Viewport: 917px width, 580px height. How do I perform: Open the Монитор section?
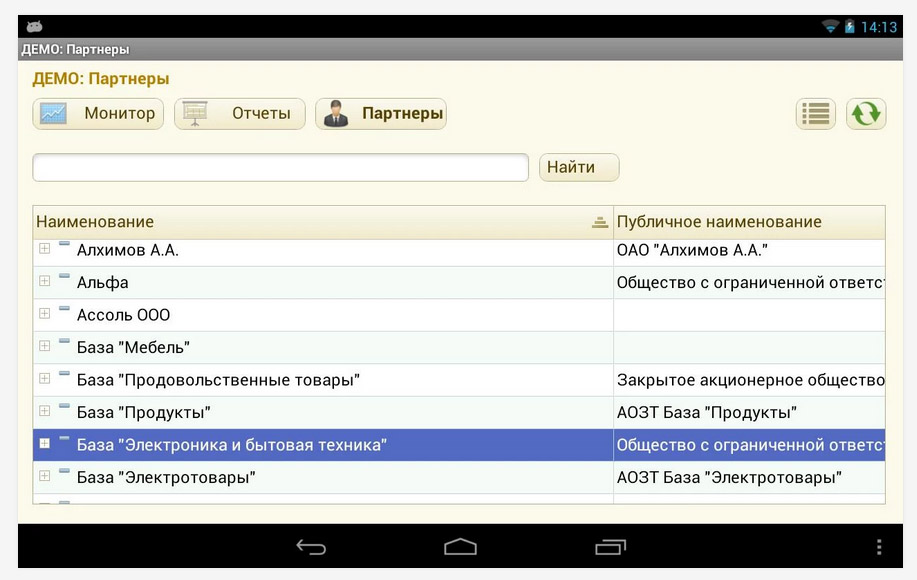(x=98, y=113)
